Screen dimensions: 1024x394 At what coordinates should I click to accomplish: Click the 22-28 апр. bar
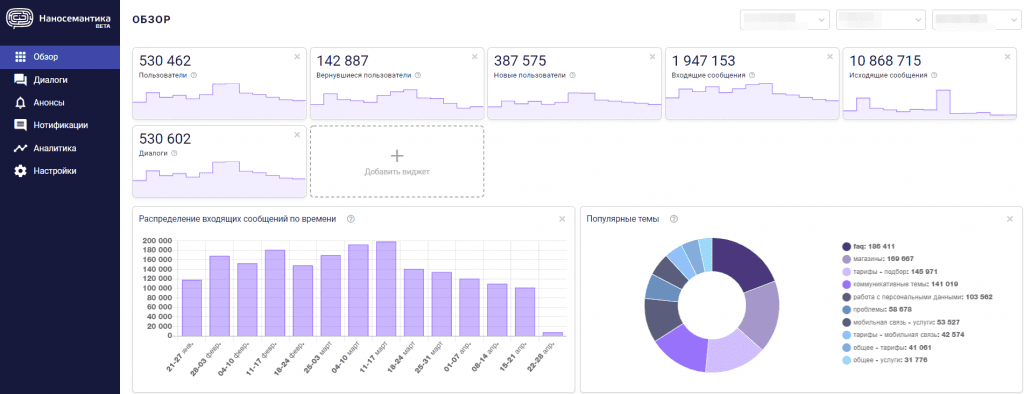tap(552, 334)
